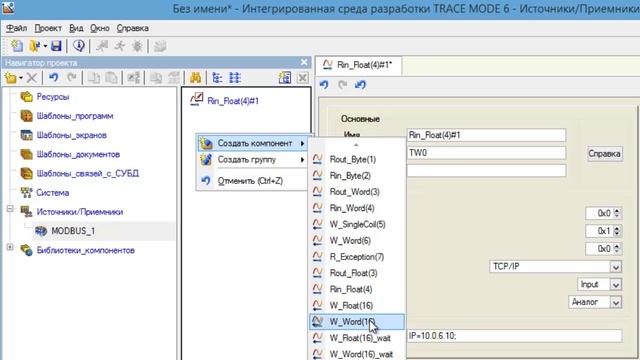640x360 pixels.
Task: Open the Окно menu
Action: click(x=100, y=28)
